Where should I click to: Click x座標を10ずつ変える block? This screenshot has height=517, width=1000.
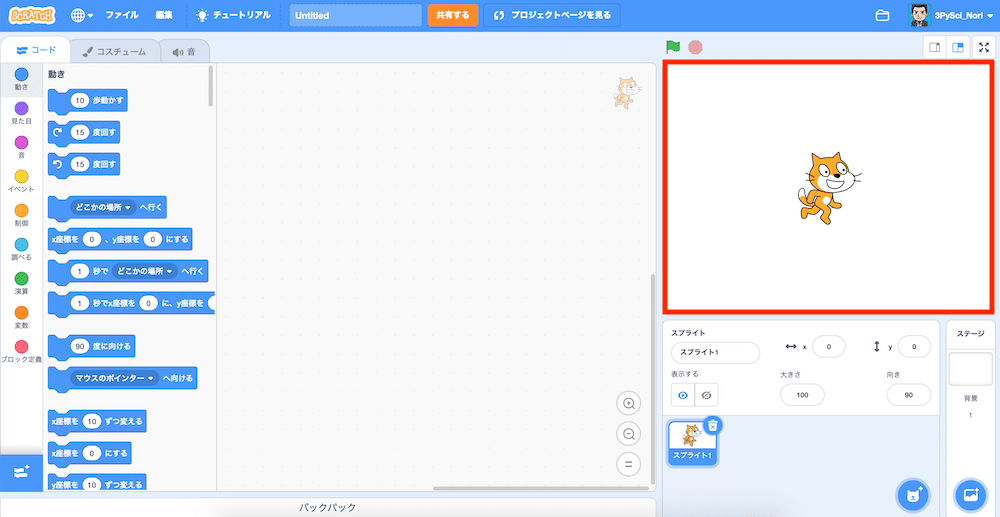[98, 421]
